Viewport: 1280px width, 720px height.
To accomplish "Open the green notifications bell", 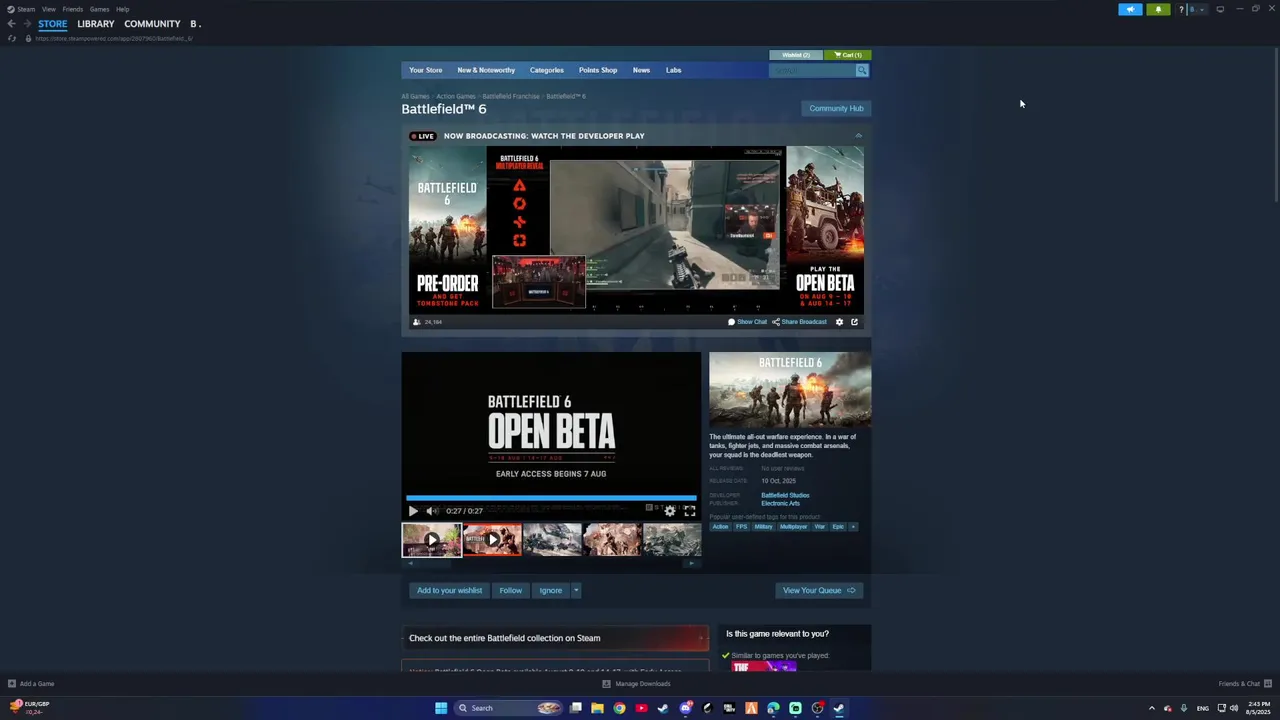I will tap(1158, 9).
